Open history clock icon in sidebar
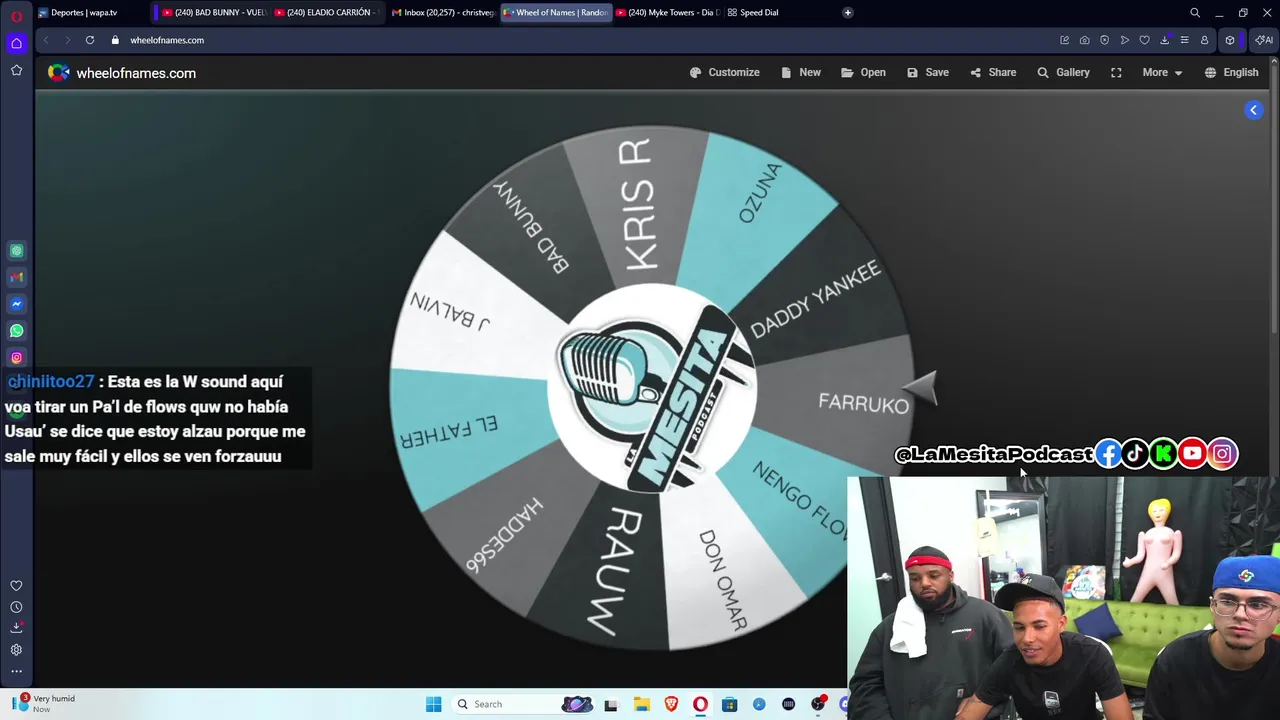 tap(16, 607)
